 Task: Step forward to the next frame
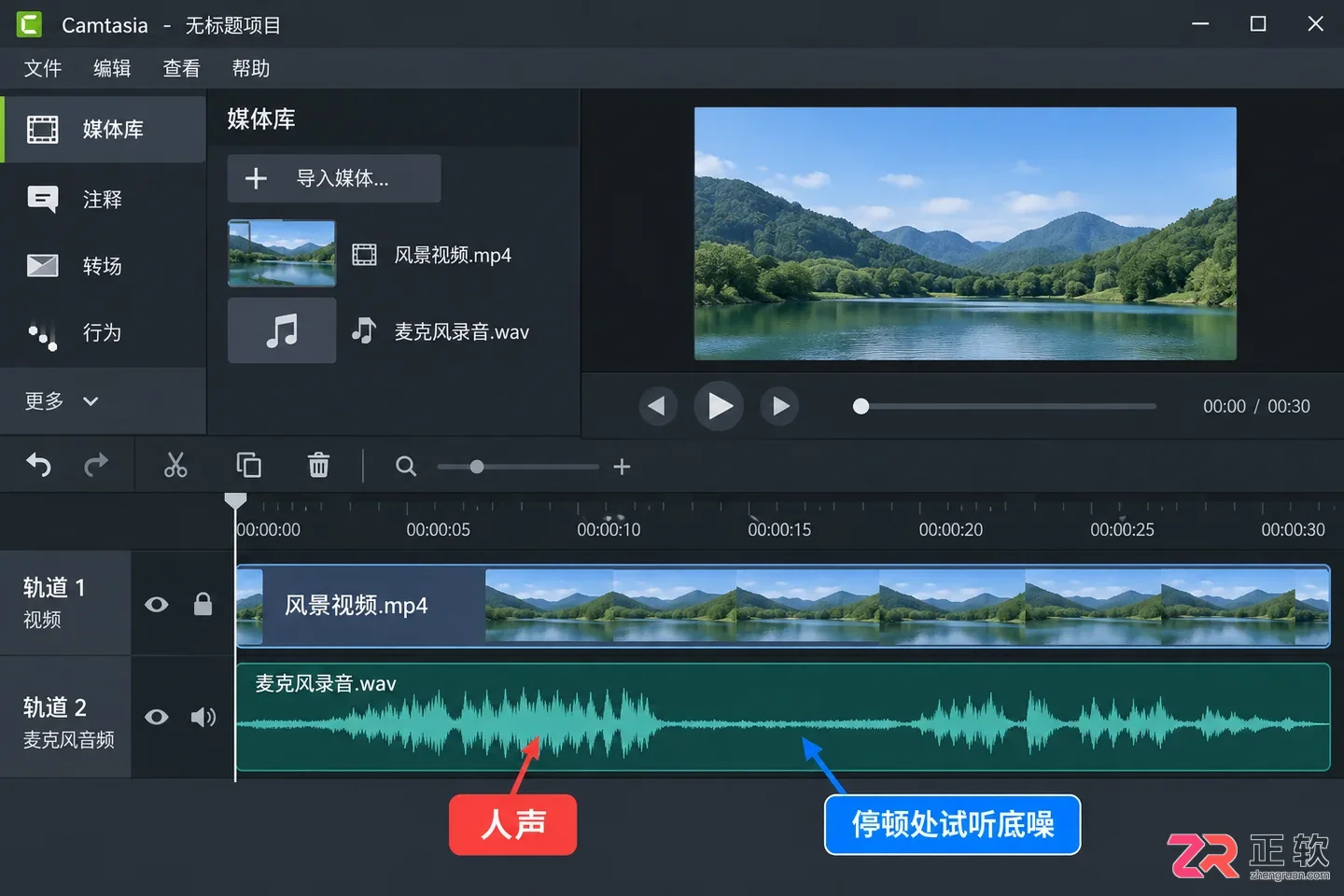[x=780, y=406]
